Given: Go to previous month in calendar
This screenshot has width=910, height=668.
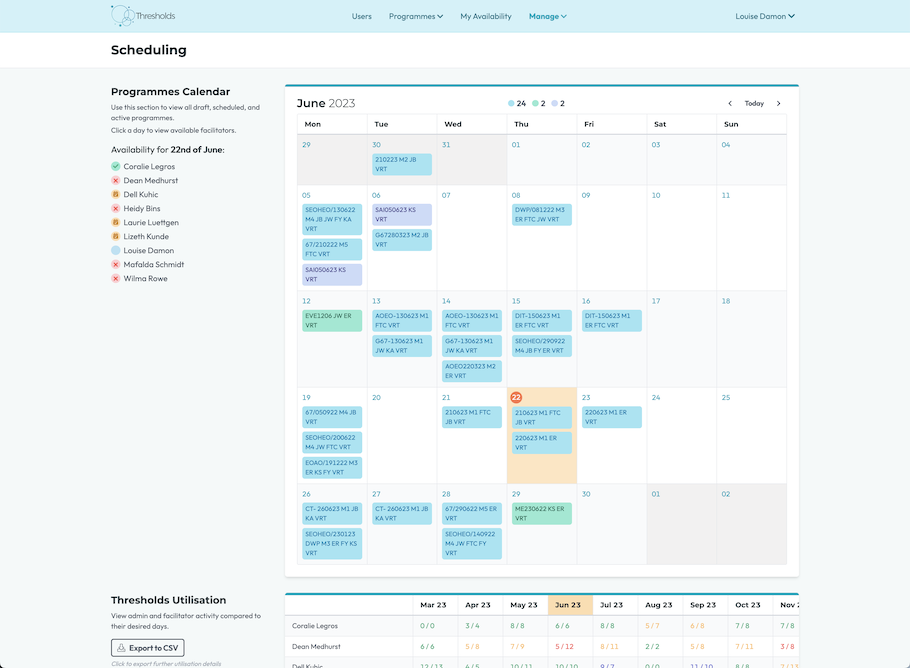Looking at the screenshot, I should tap(730, 103).
